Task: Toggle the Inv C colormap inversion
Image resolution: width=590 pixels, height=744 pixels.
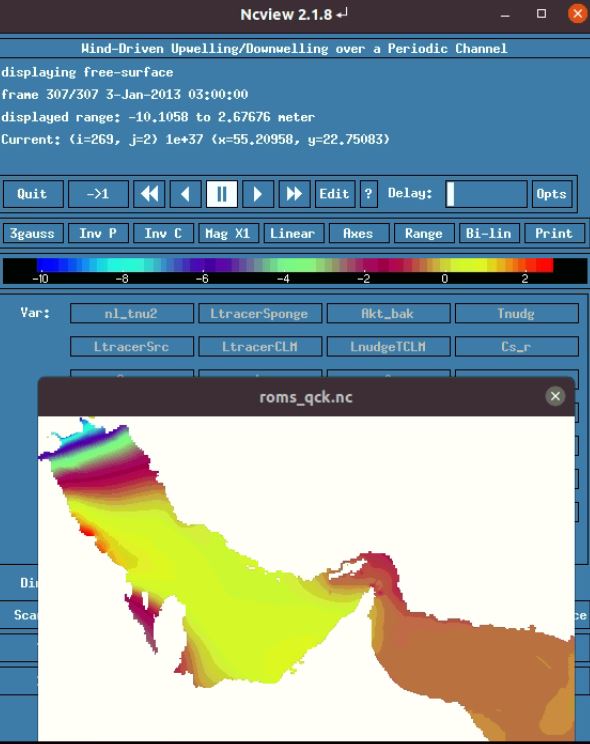Action: [x=163, y=233]
